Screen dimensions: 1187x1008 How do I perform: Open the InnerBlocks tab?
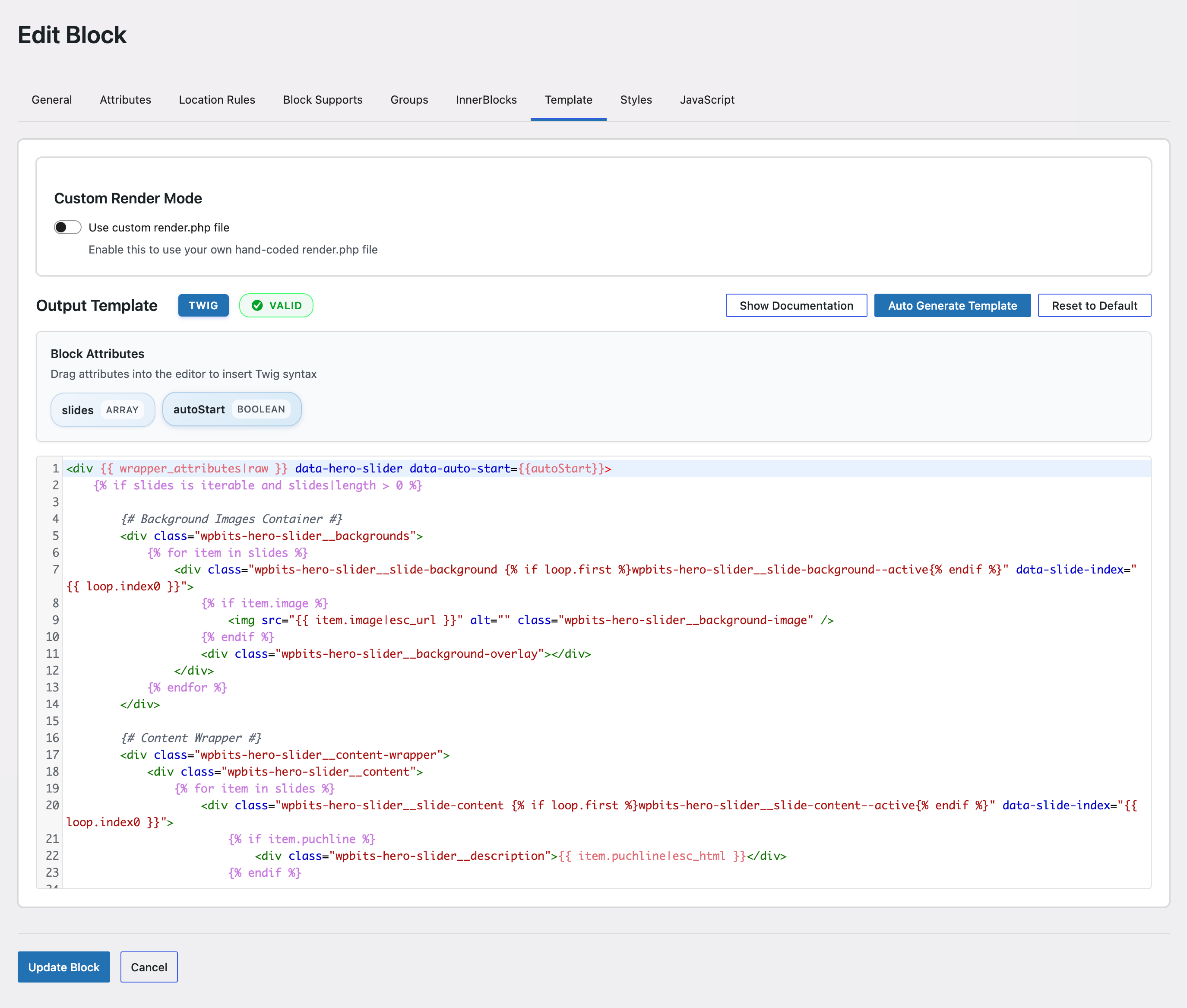tap(486, 99)
